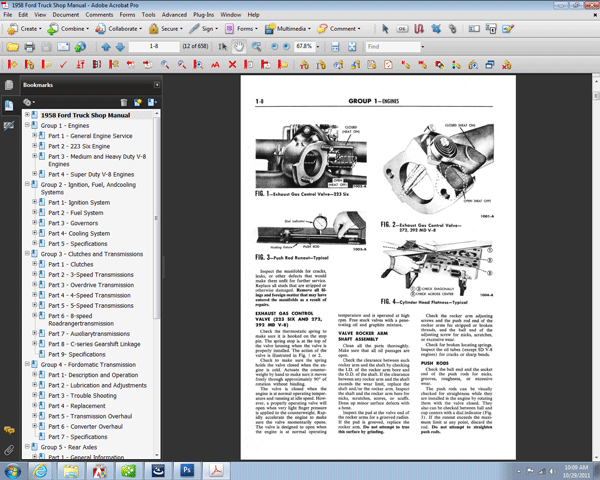Open the Signatures panel sidebar icon
The width and height of the screenshot is (600, 480).
point(9,126)
